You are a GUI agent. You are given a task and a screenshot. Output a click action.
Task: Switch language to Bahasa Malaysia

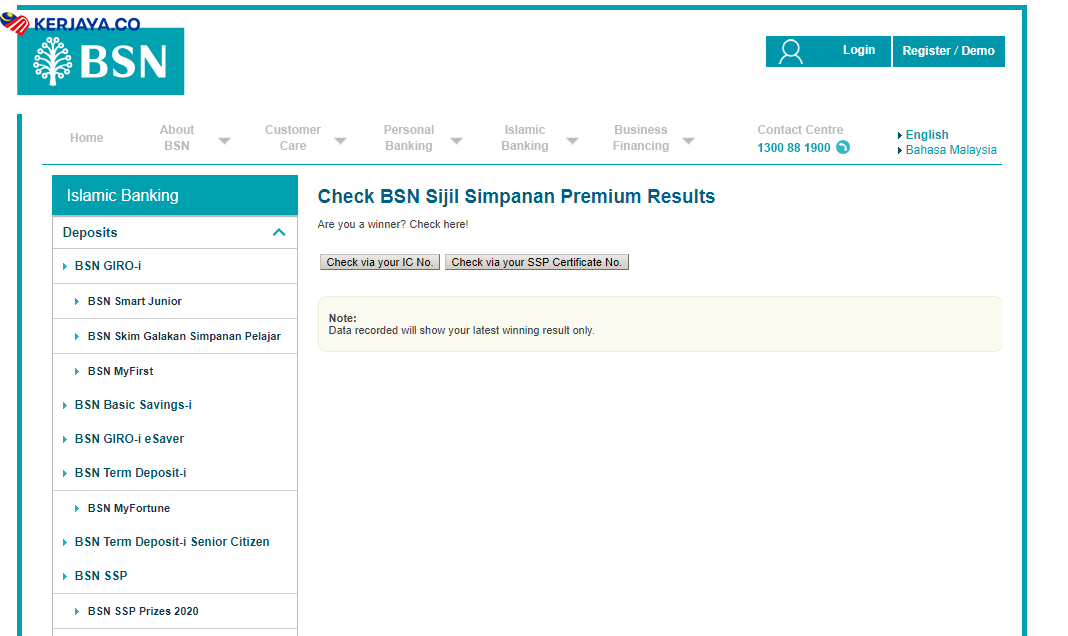[951, 150]
